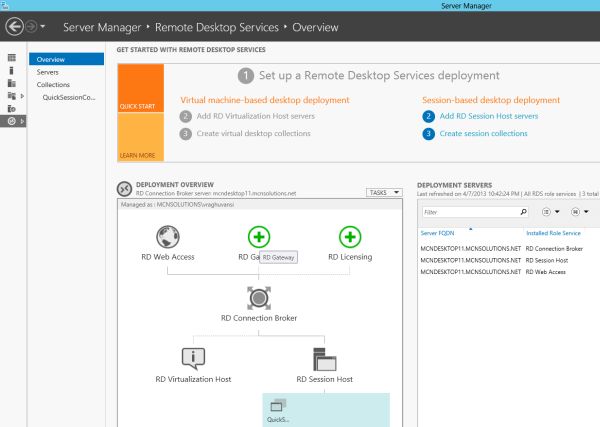
Task: Click the forward navigation arrow
Action: [x=33, y=25]
